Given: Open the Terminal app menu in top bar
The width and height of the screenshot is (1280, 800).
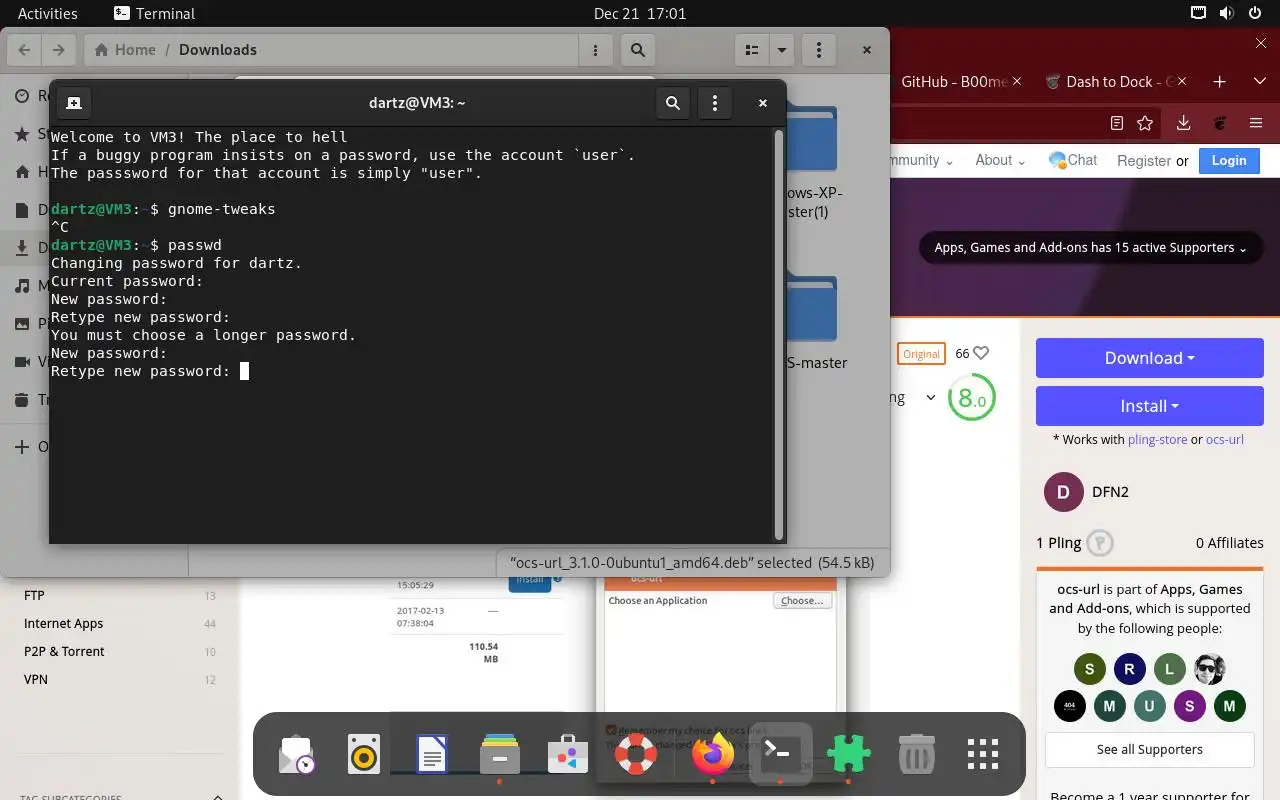Looking at the screenshot, I should coord(155,13).
